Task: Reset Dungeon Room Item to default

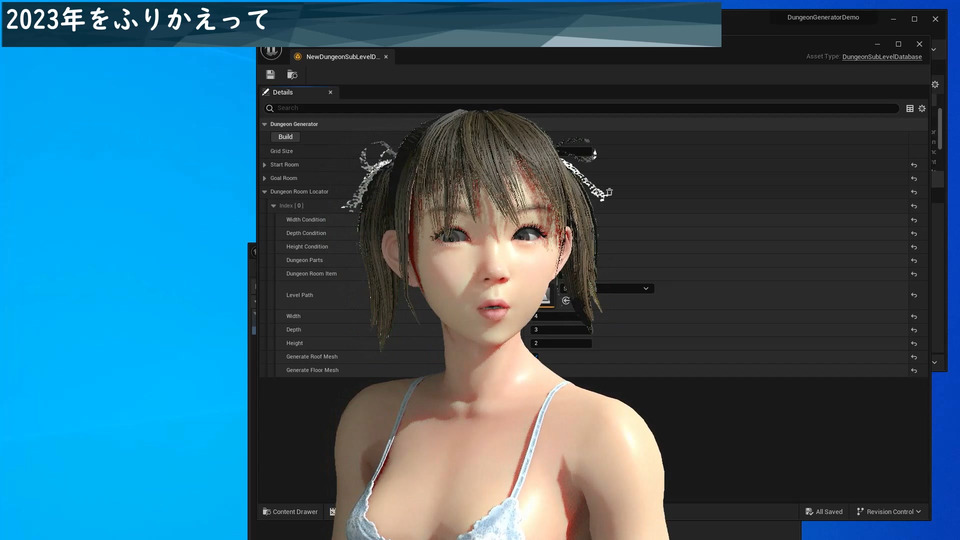Action: [913, 274]
